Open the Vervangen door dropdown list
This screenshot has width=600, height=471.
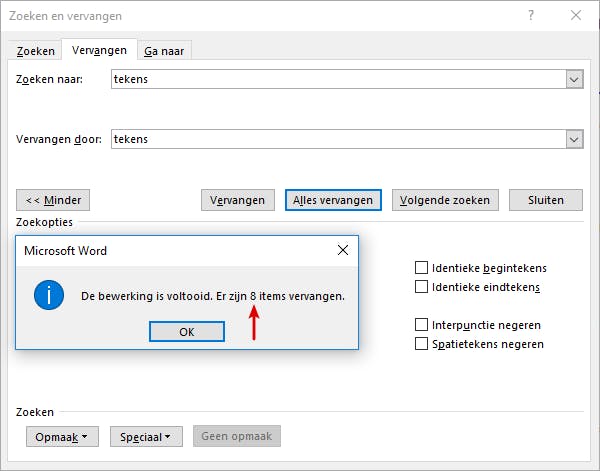tap(574, 139)
